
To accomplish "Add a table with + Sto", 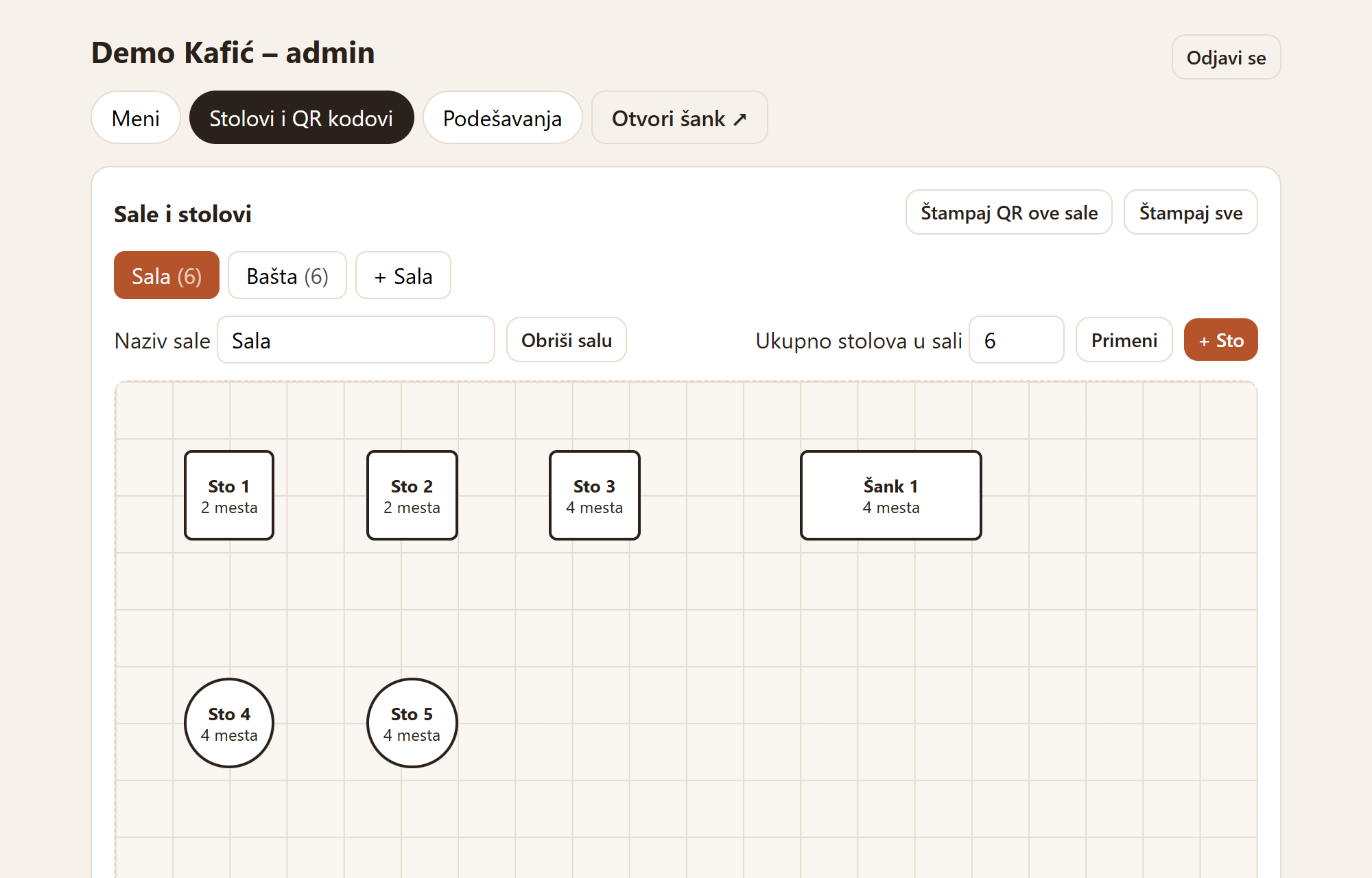I will click(x=1220, y=340).
